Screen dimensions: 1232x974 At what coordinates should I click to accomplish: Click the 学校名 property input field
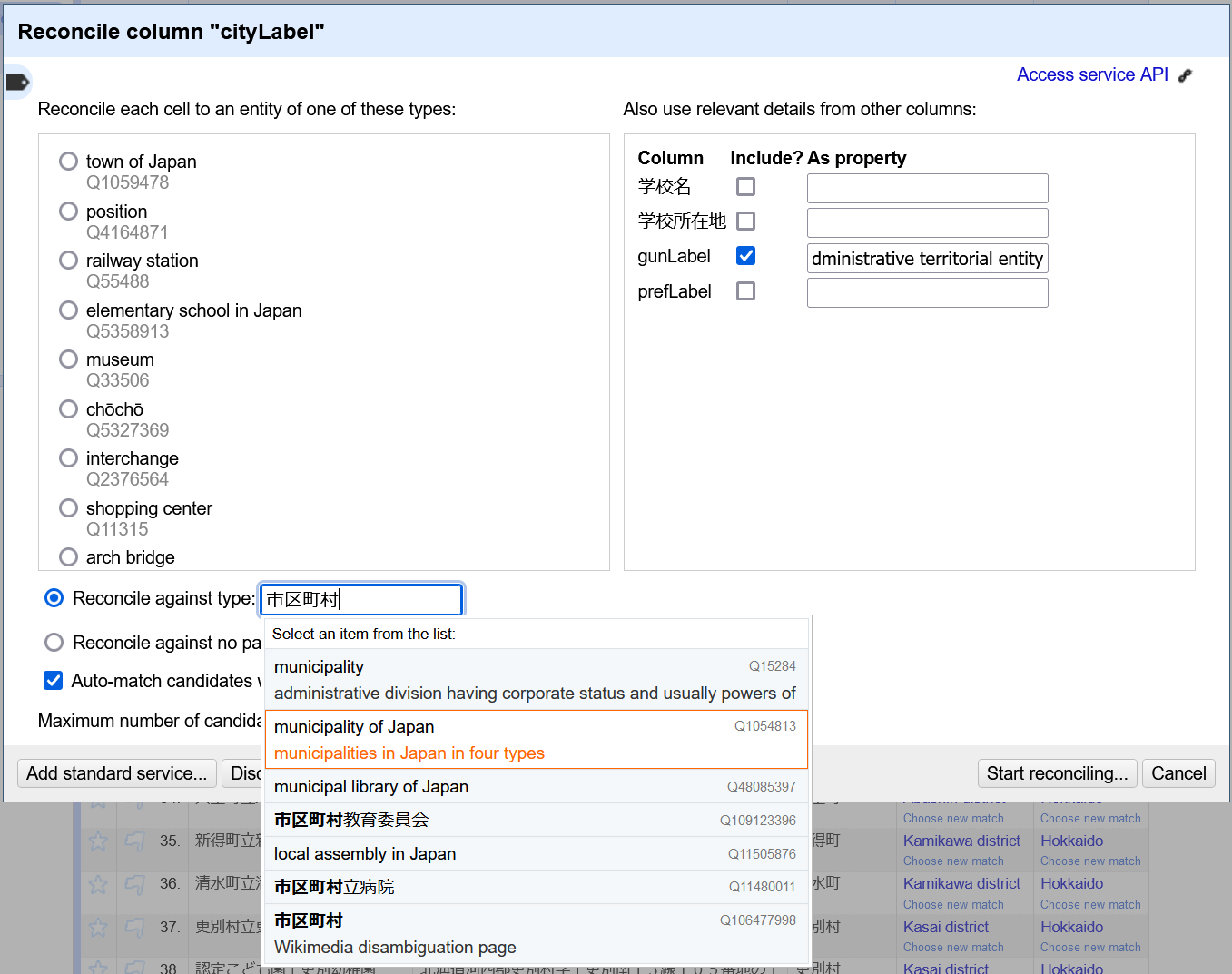click(x=927, y=189)
